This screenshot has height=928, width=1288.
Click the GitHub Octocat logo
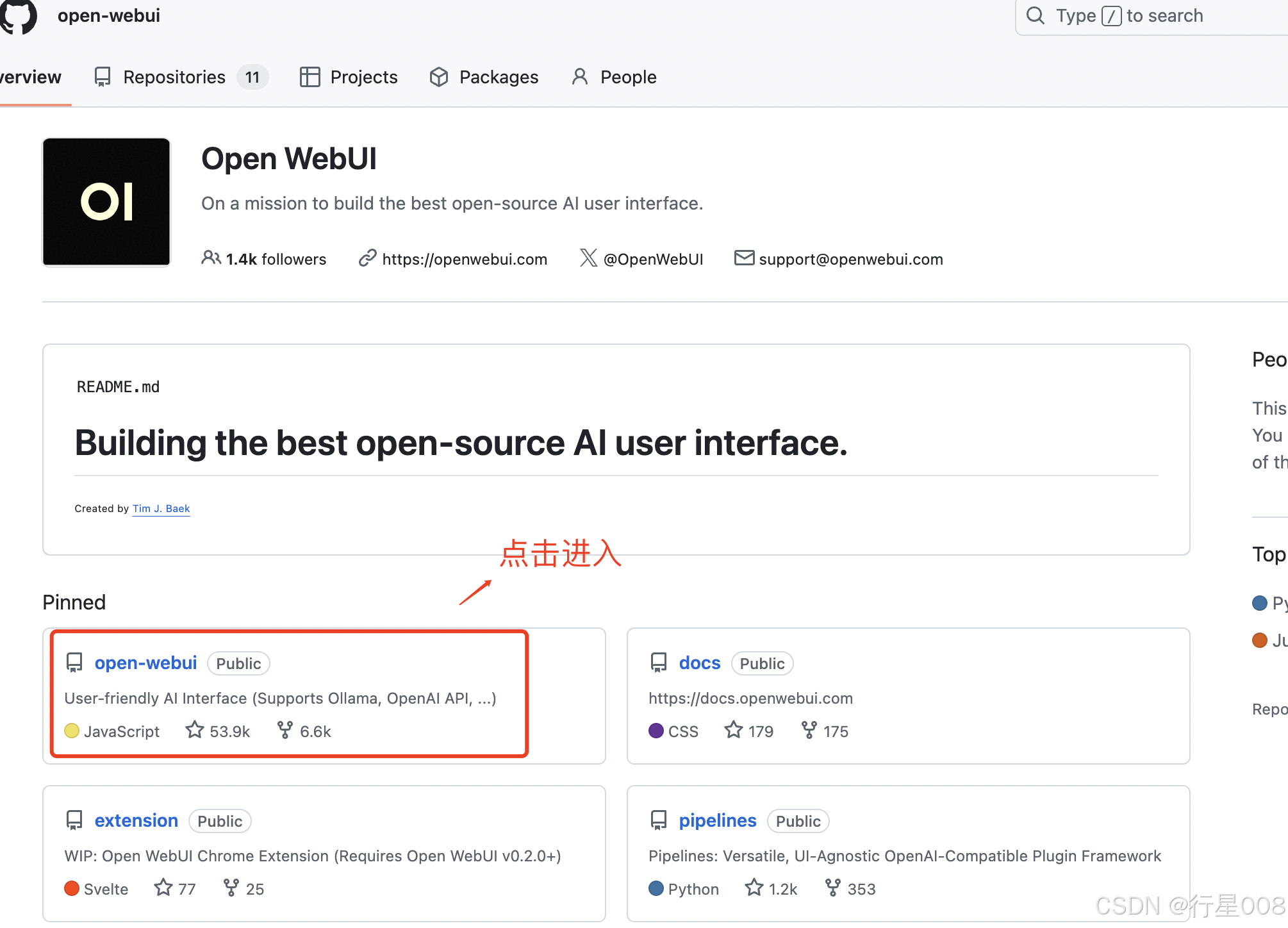pyautogui.click(x=18, y=16)
